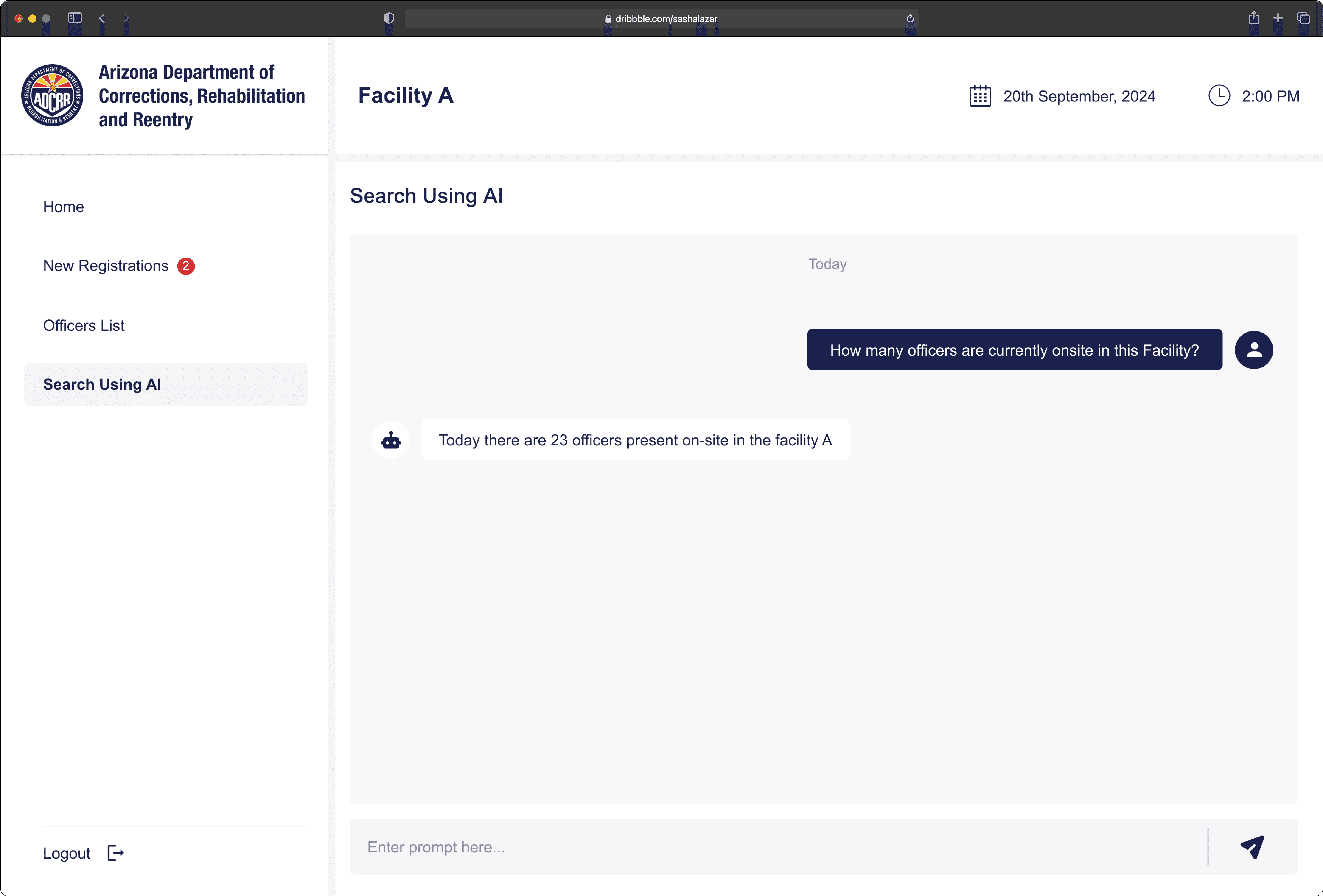1323x896 pixels.
Task: Show the browser tab overview icon
Action: [1303, 18]
